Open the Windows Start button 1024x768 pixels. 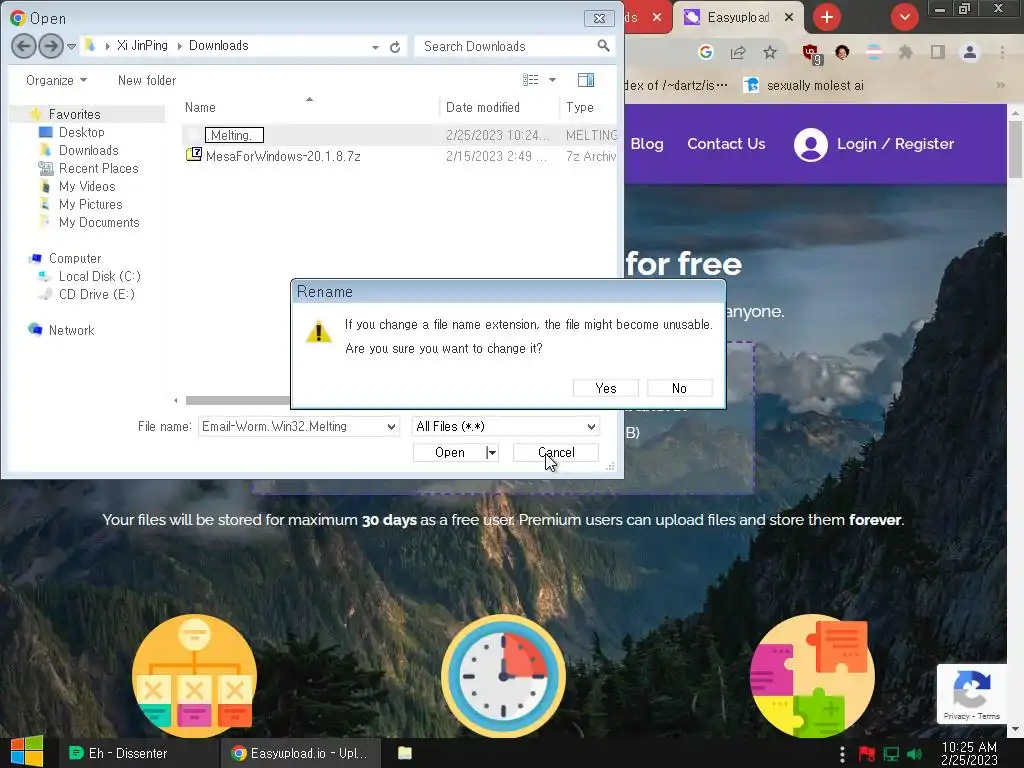pos(26,752)
